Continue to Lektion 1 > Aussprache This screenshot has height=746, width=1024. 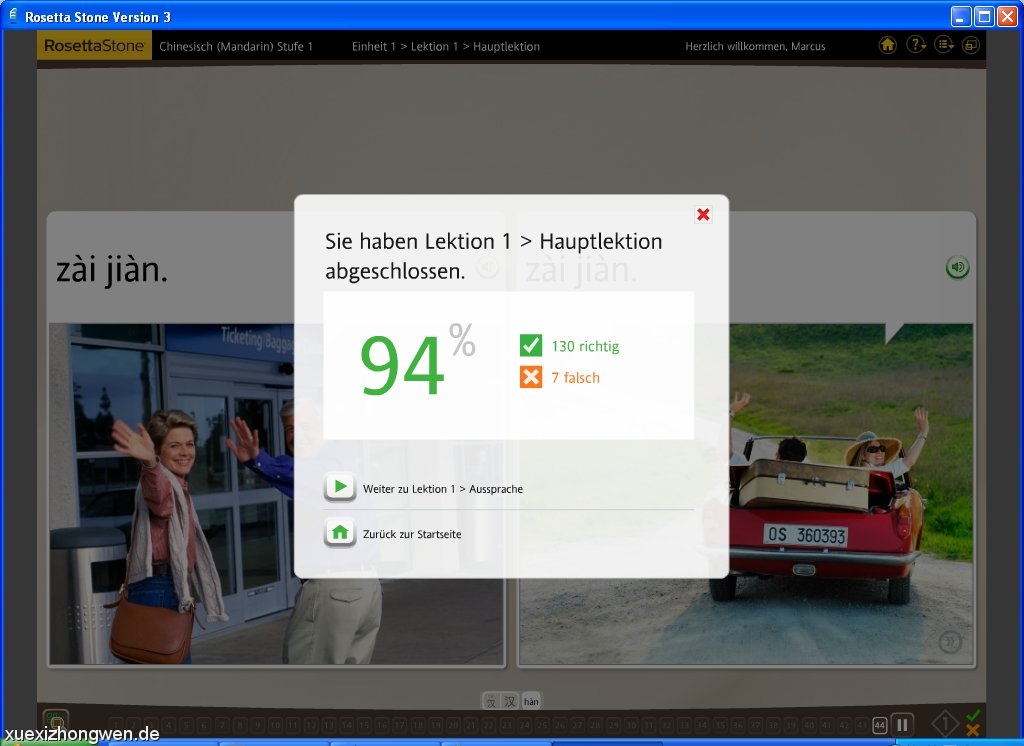(x=442, y=489)
